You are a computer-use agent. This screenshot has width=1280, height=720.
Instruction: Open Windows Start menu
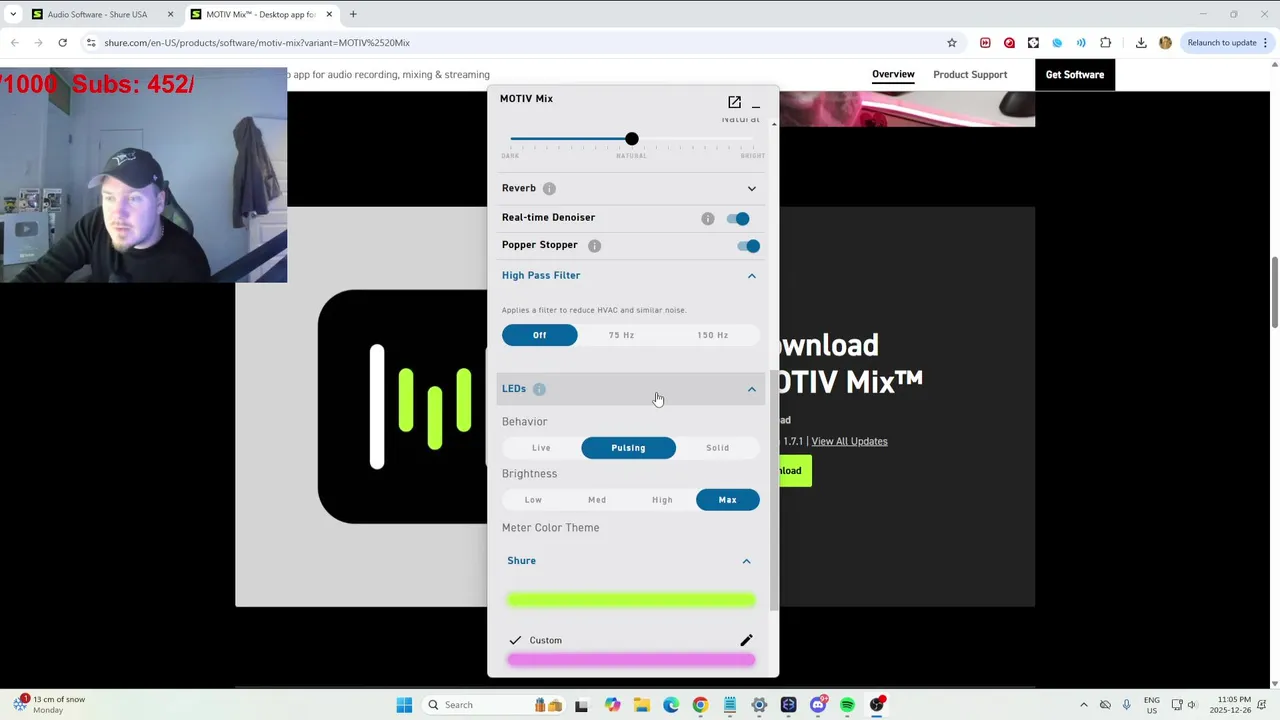(404, 705)
